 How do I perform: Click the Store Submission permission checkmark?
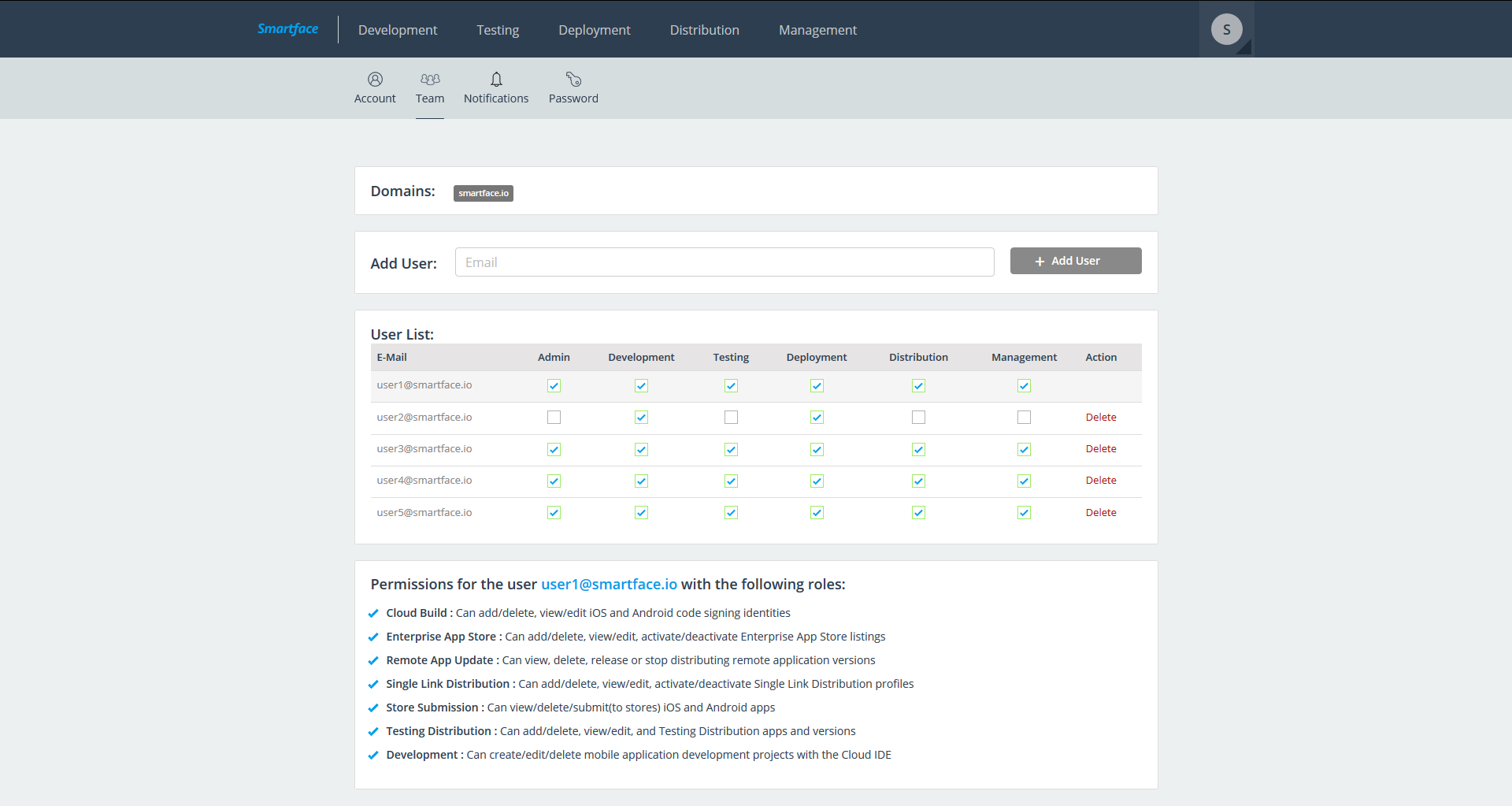coord(373,708)
